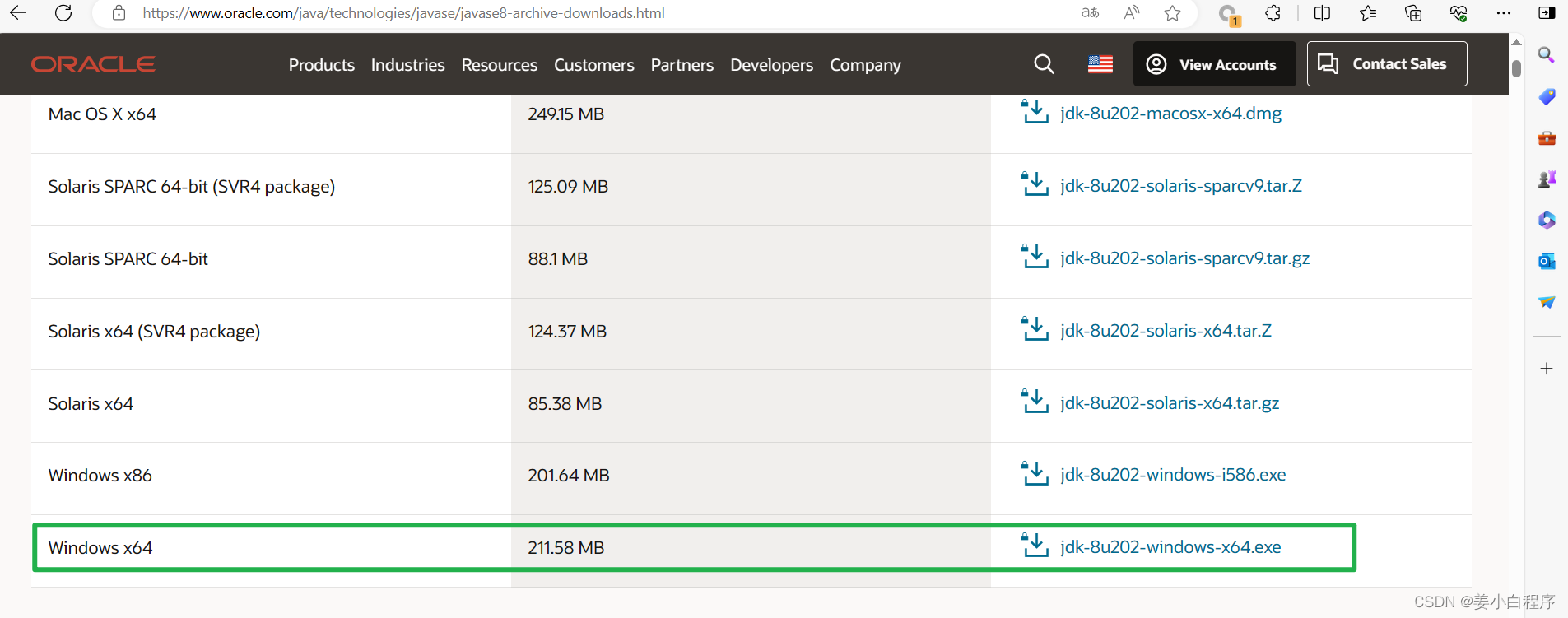Click the scrollbar up arrow
Screen dimensions: 1568x618
tap(1516, 43)
